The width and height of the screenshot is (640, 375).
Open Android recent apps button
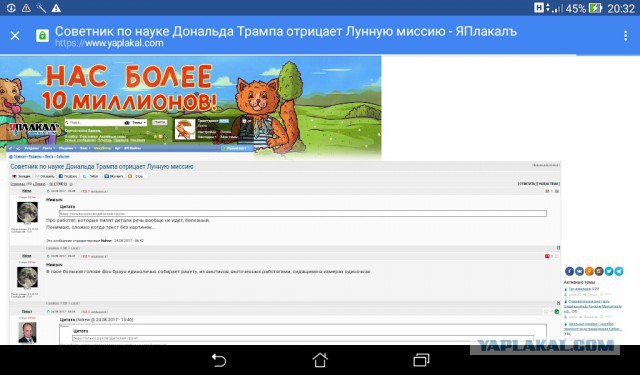point(421,360)
